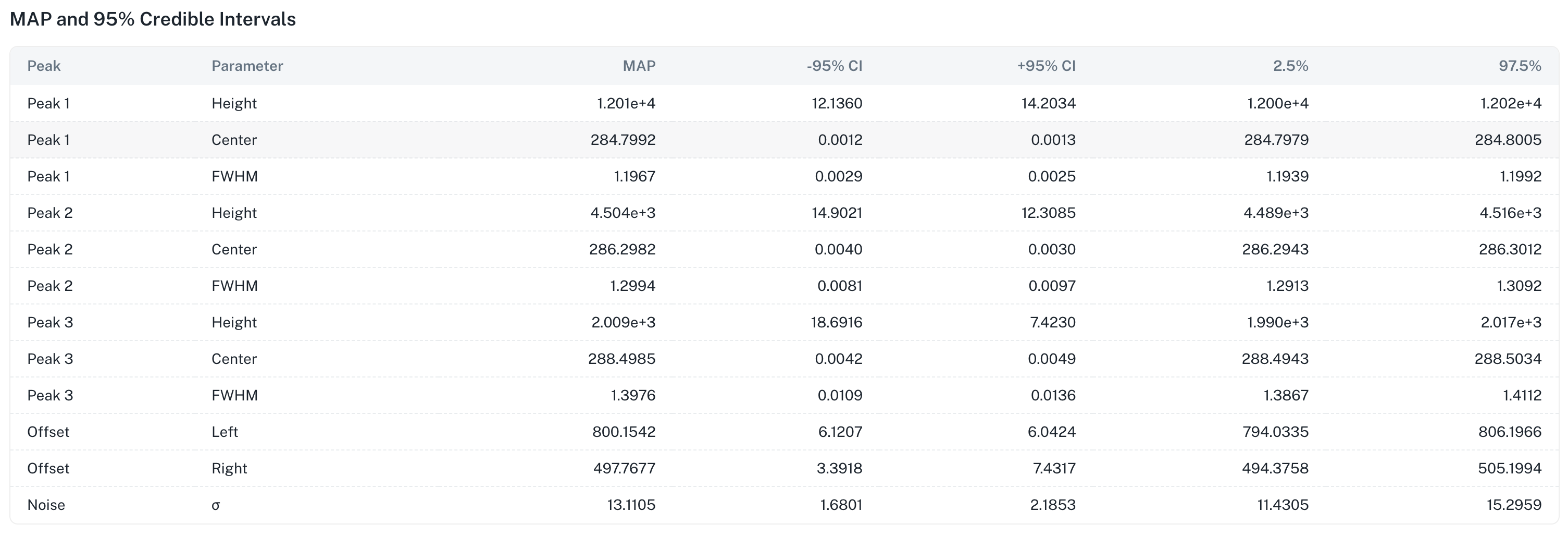Click Noise sigma MAP 13.1105
The height and width of the screenshot is (536, 1568).
[631, 506]
